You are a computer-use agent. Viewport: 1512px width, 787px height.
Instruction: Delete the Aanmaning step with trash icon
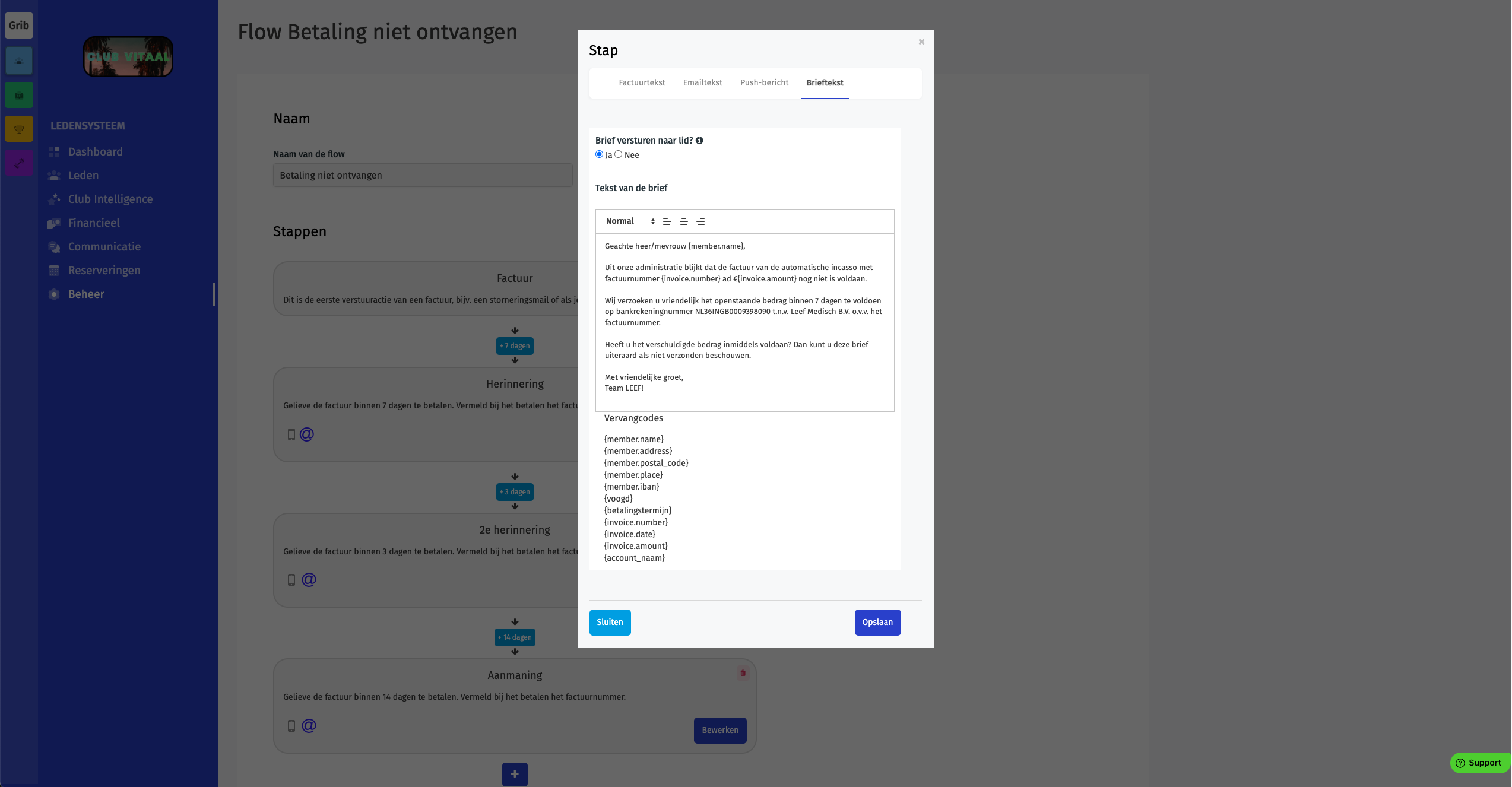click(x=743, y=673)
